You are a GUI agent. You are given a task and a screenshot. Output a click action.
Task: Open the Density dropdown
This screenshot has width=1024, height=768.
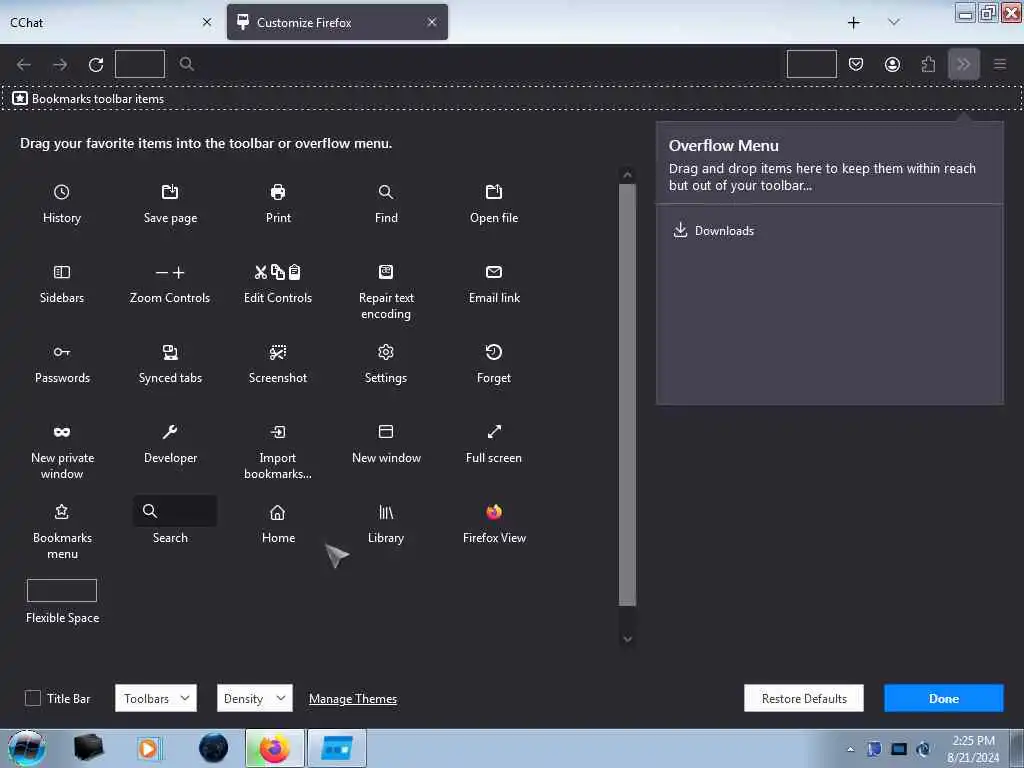point(255,698)
